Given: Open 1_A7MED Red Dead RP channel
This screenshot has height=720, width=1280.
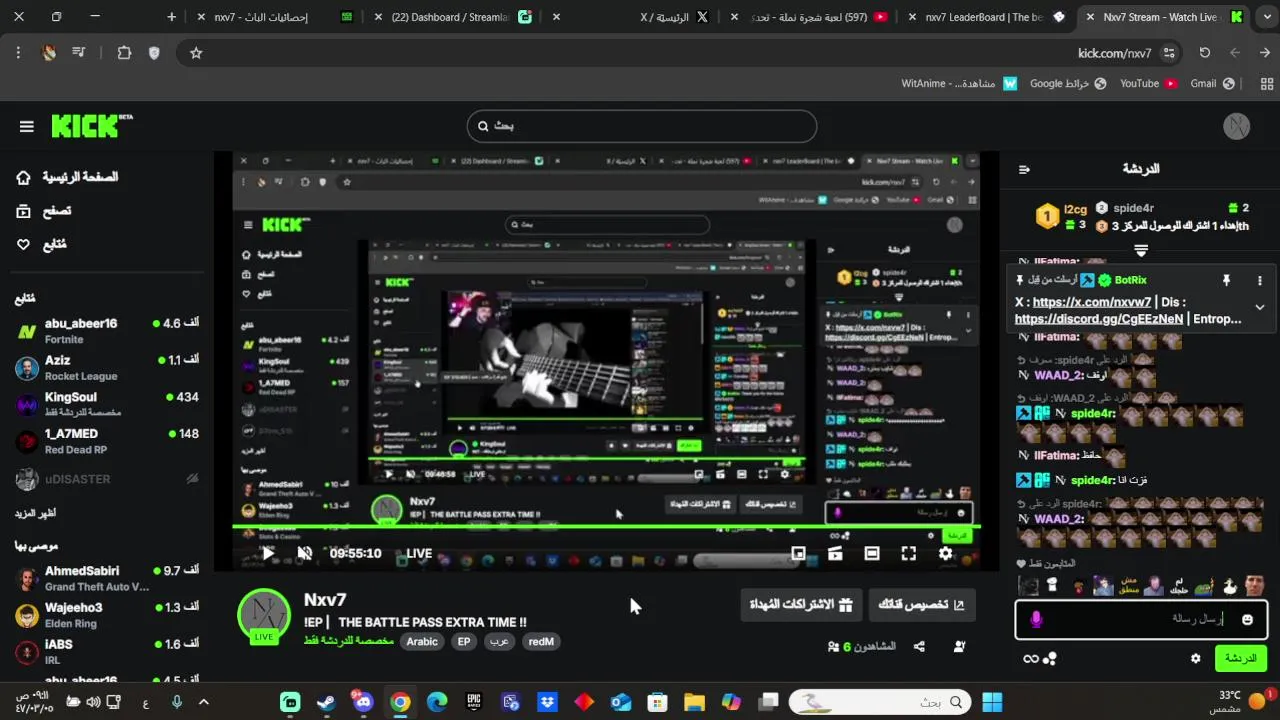Looking at the screenshot, I should pyautogui.click(x=106, y=441).
